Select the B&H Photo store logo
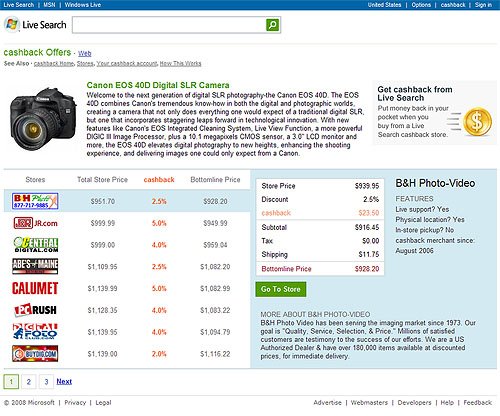 click(x=35, y=201)
